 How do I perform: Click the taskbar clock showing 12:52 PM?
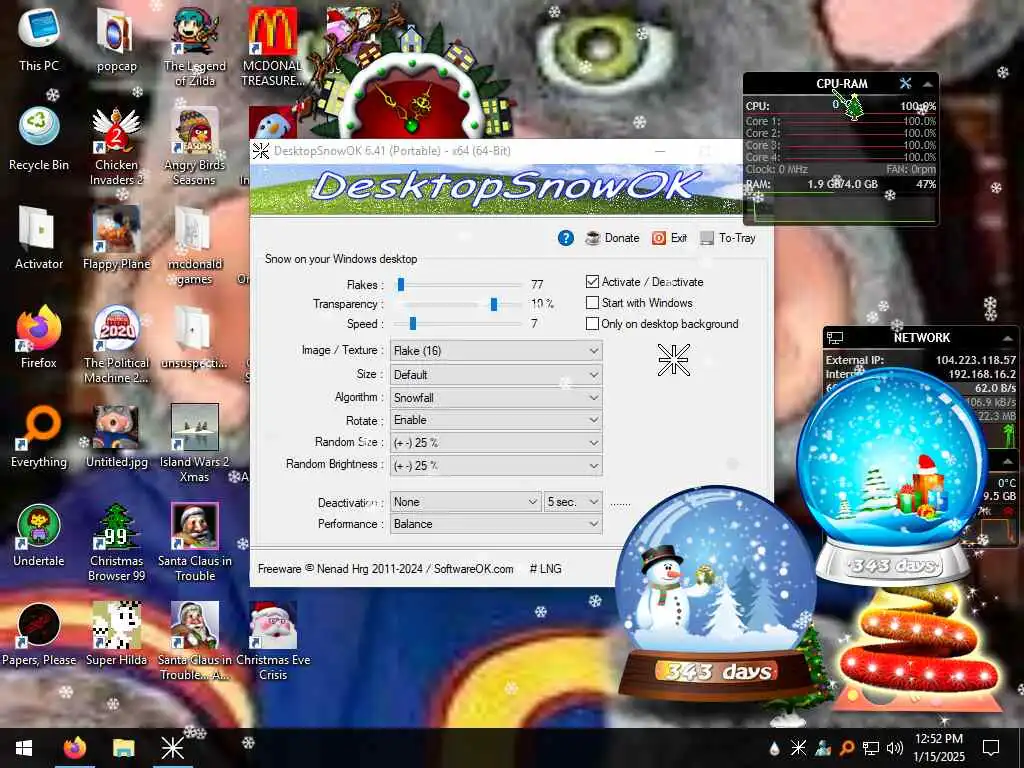[x=938, y=748]
